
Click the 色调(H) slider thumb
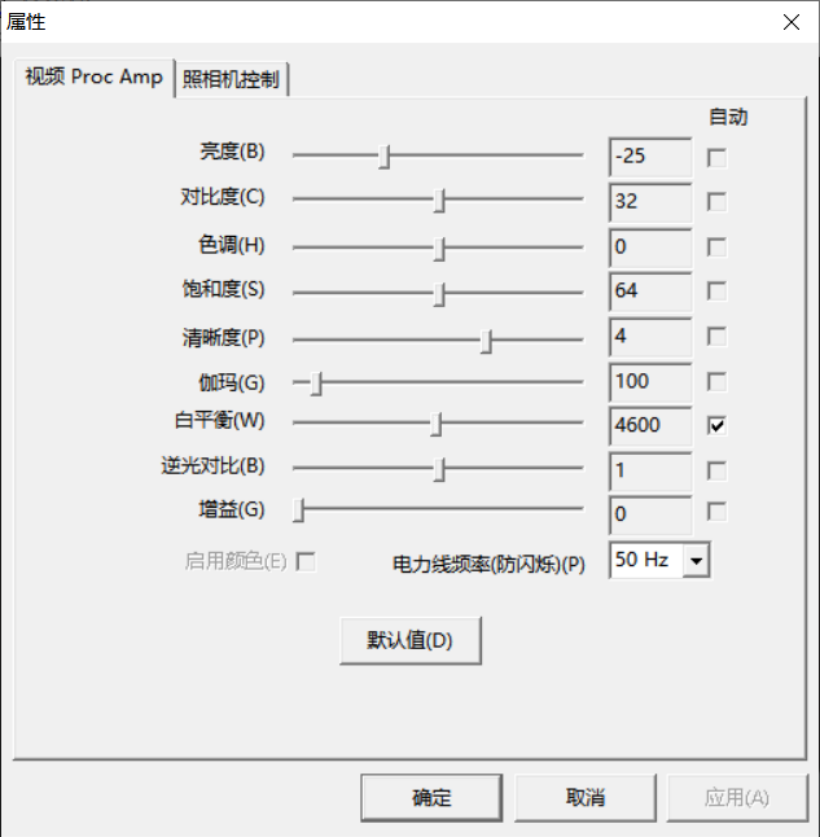click(x=439, y=248)
